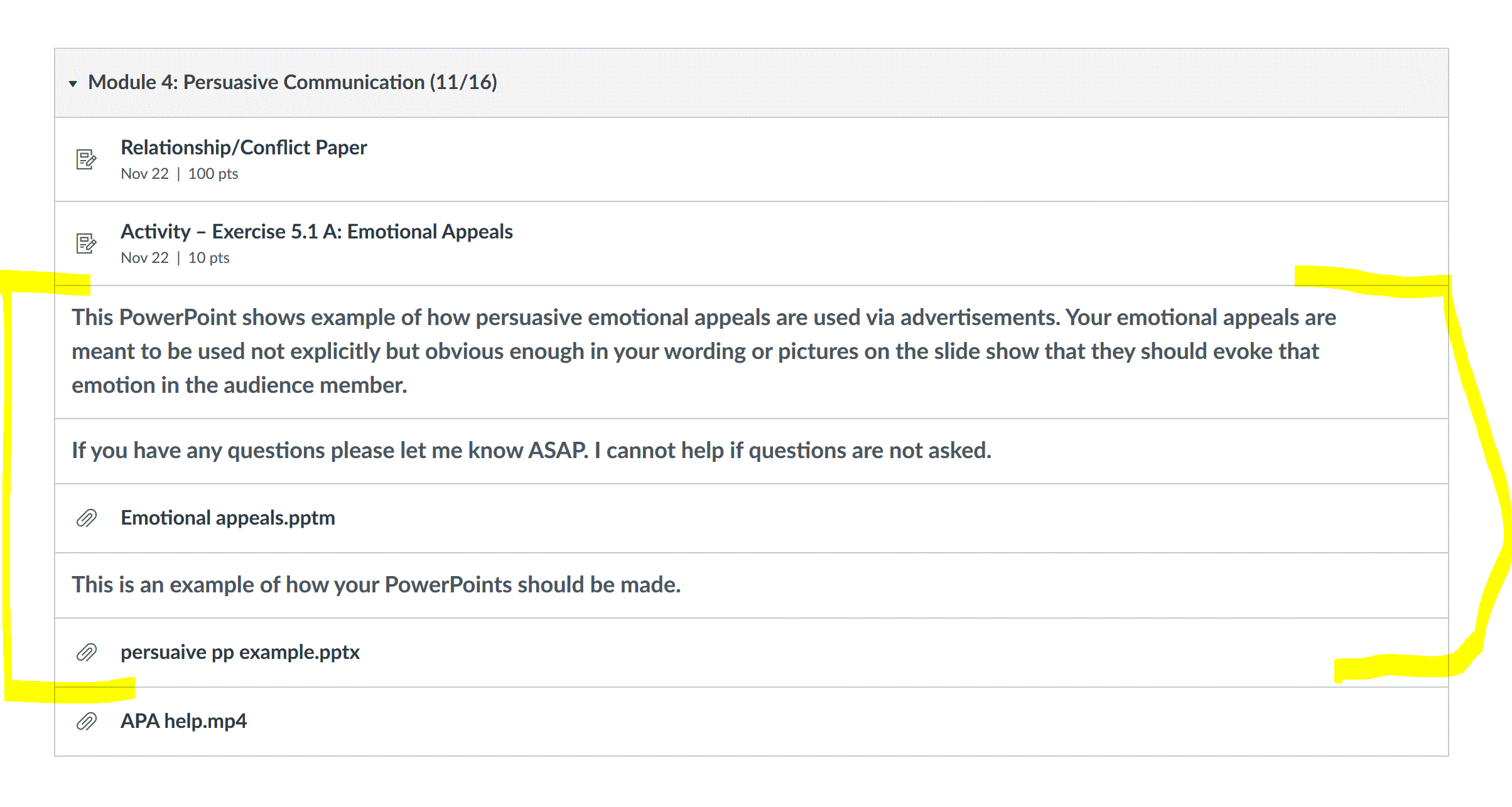The height and width of the screenshot is (807, 1512).
Task: Click the Nov 22 | 10 pts details line
Action: [x=175, y=258]
